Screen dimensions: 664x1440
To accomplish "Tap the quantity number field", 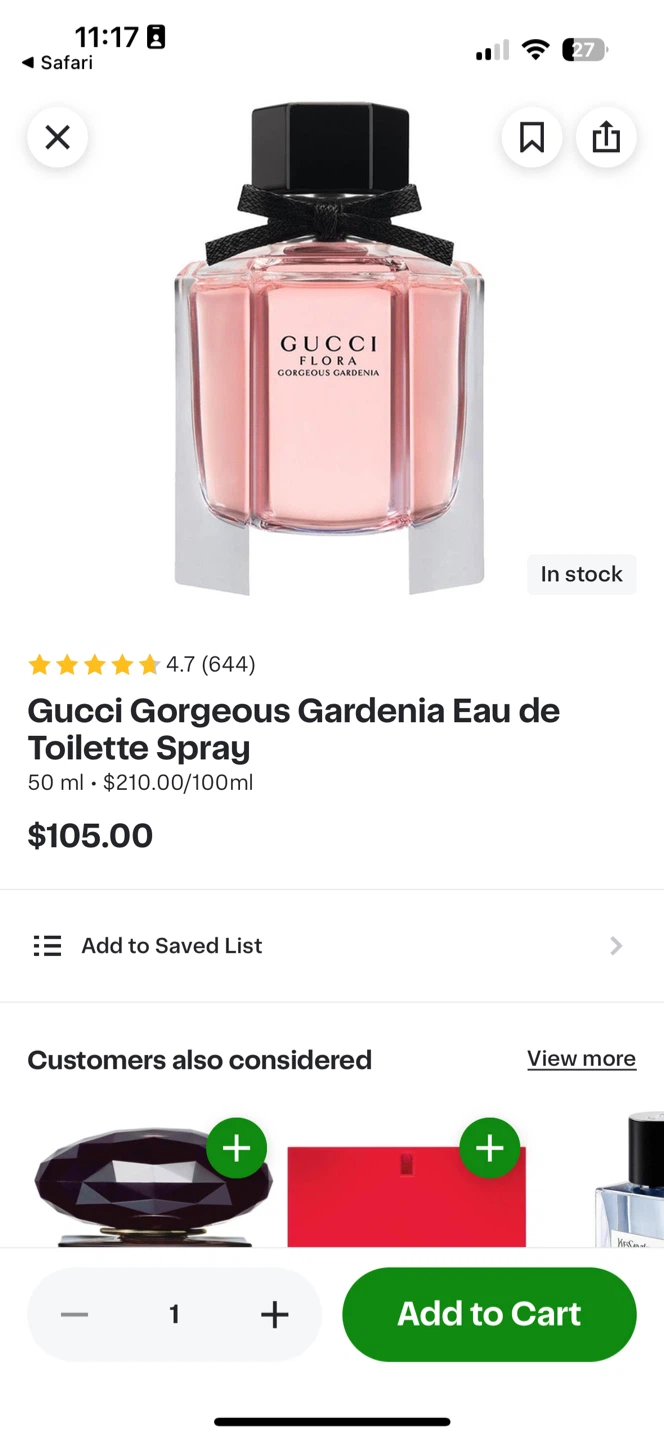I will 174,1314.
